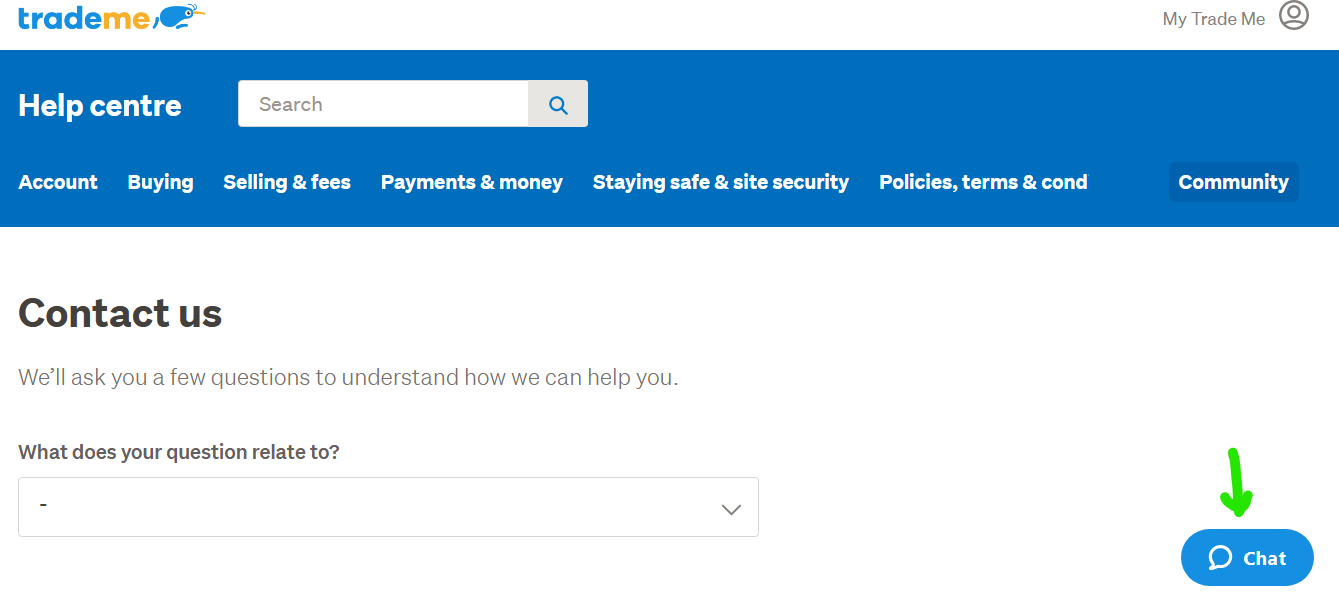This screenshot has width=1339, height=596.
Task: Go to the Buying section
Action: (161, 182)
